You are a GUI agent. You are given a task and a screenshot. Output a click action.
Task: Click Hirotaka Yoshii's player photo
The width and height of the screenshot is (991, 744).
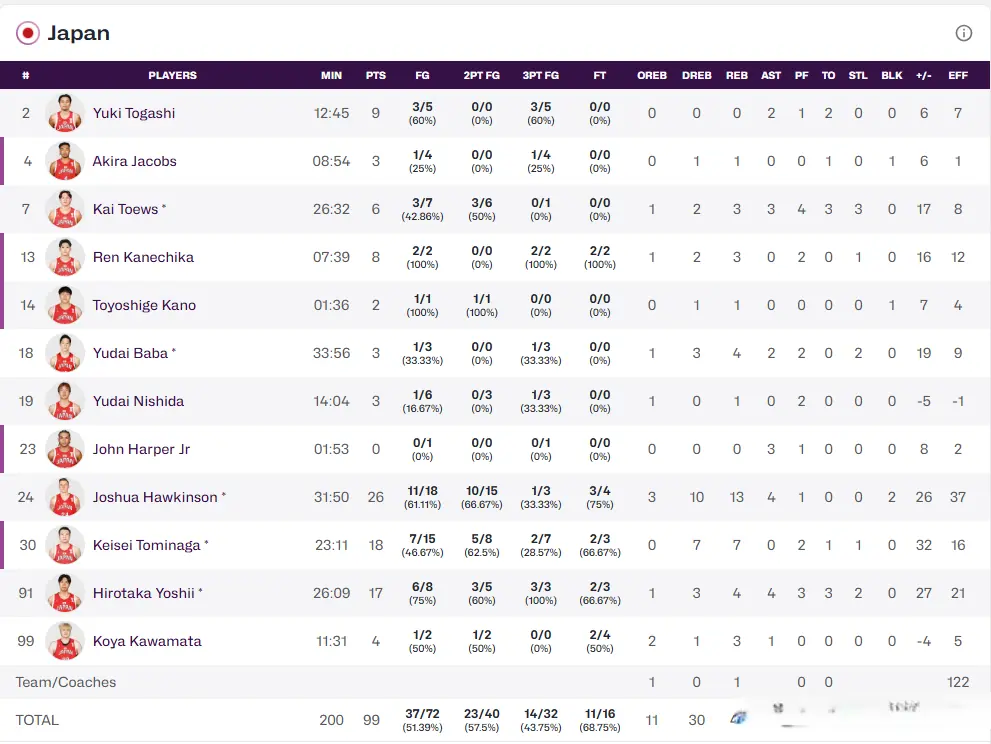[x=65, y=593]
